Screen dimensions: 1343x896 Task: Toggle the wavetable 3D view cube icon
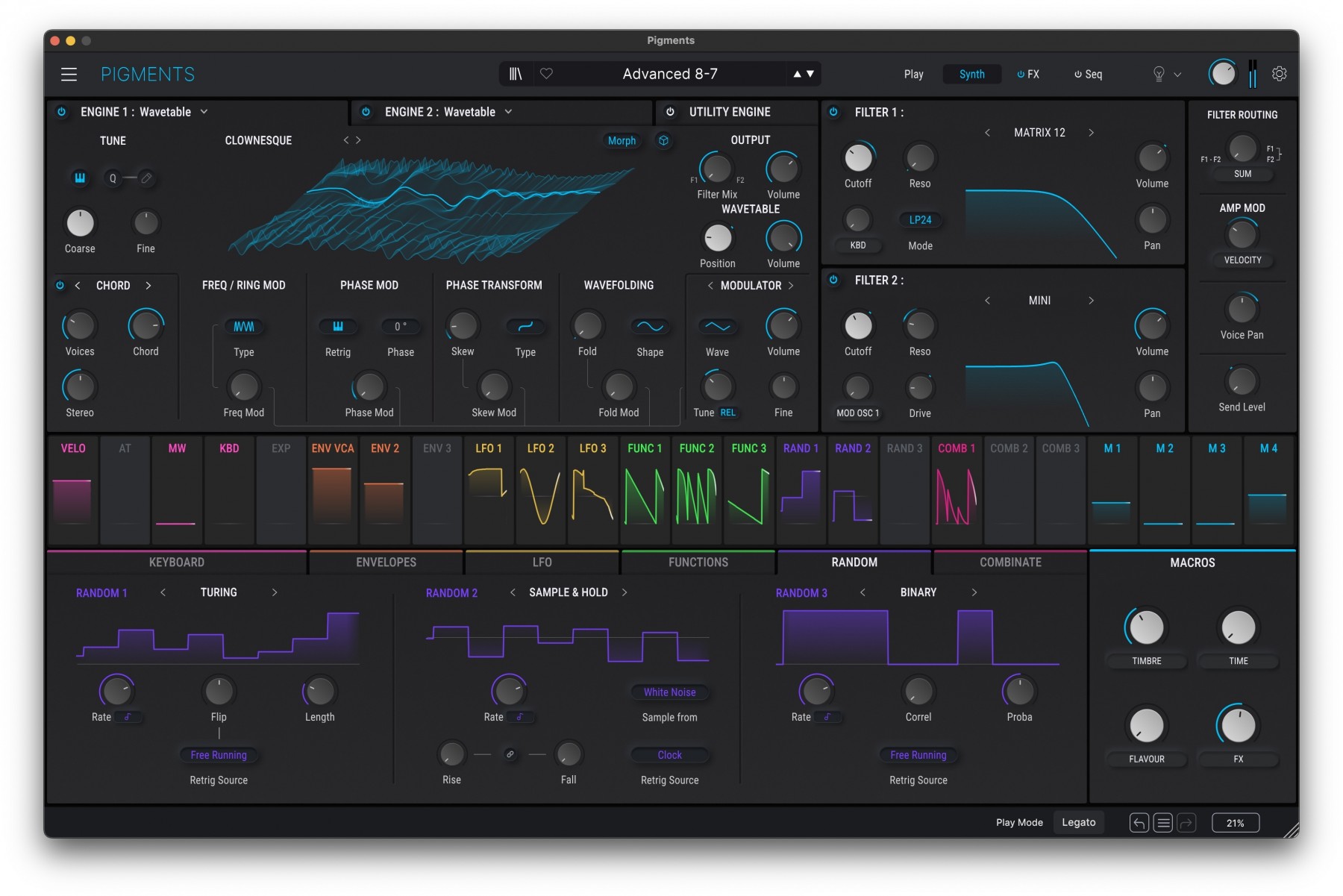(663, 140)
